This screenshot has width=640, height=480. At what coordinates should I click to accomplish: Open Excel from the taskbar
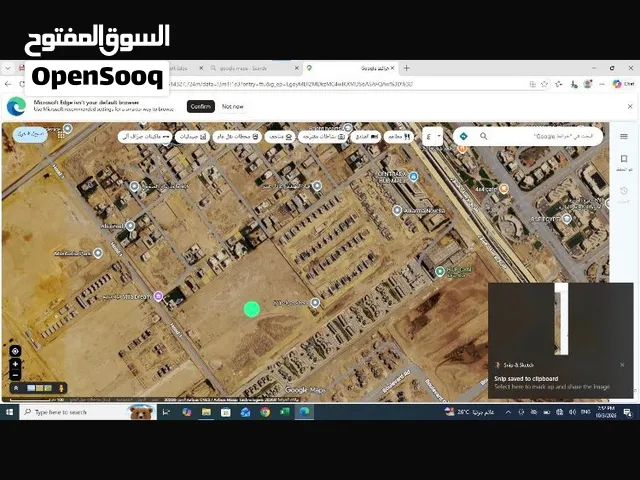(x=284, y=412)
